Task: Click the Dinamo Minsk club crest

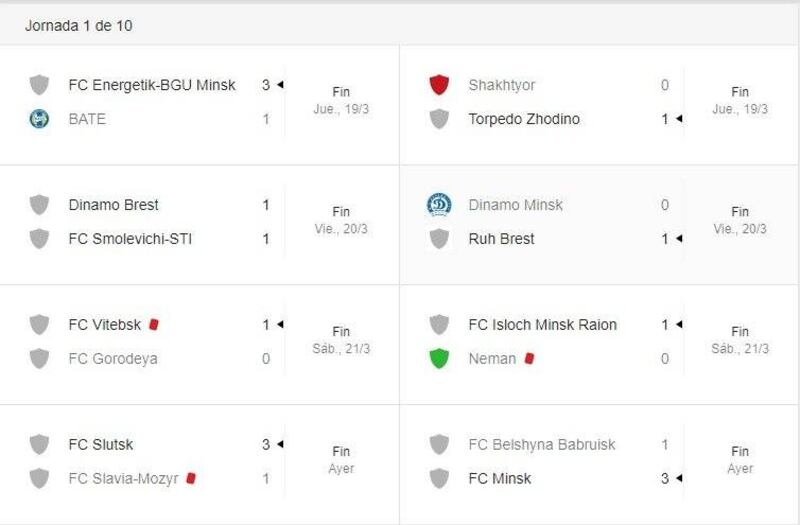Action: click(x=439, y=205)
